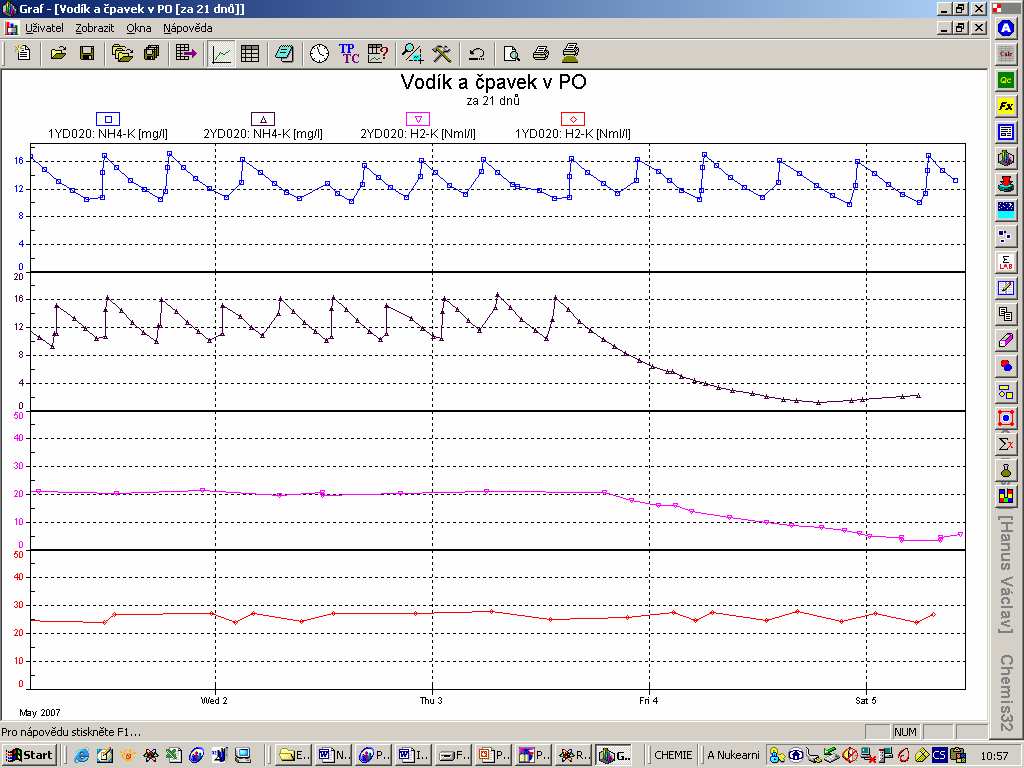Click the 'A Nukearni' taskbar toolbar label

(733, 756)
